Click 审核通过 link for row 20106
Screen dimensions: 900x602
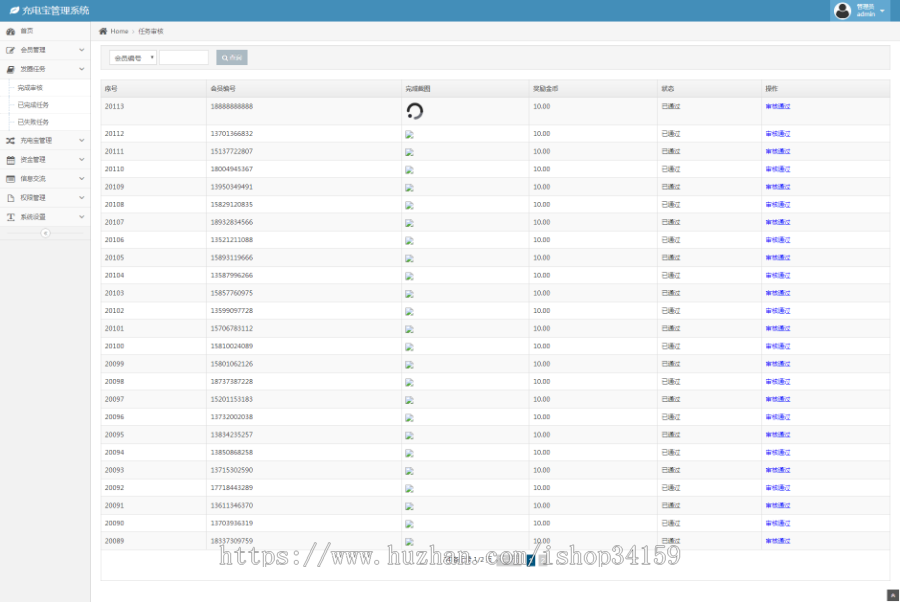[x=778, y=240]
